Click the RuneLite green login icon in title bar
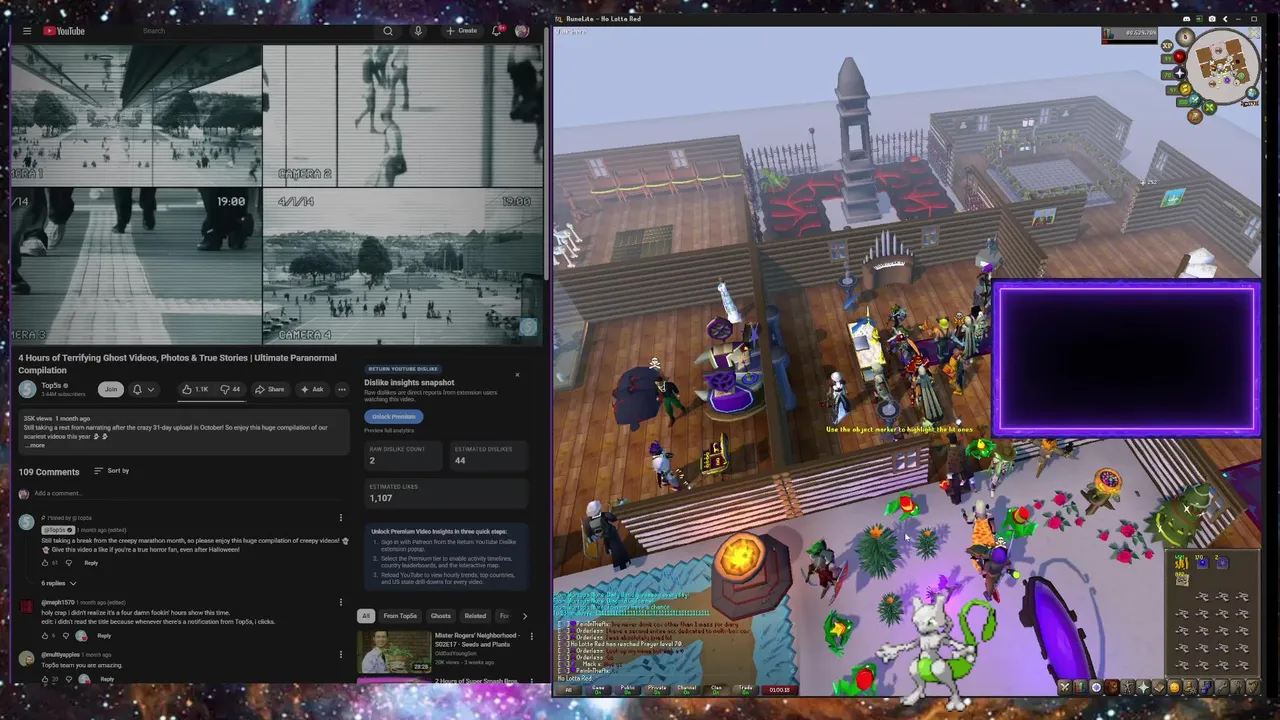Image resolution: width=1280 pixels, height=720 pixels. click(x=1199, y=19)
